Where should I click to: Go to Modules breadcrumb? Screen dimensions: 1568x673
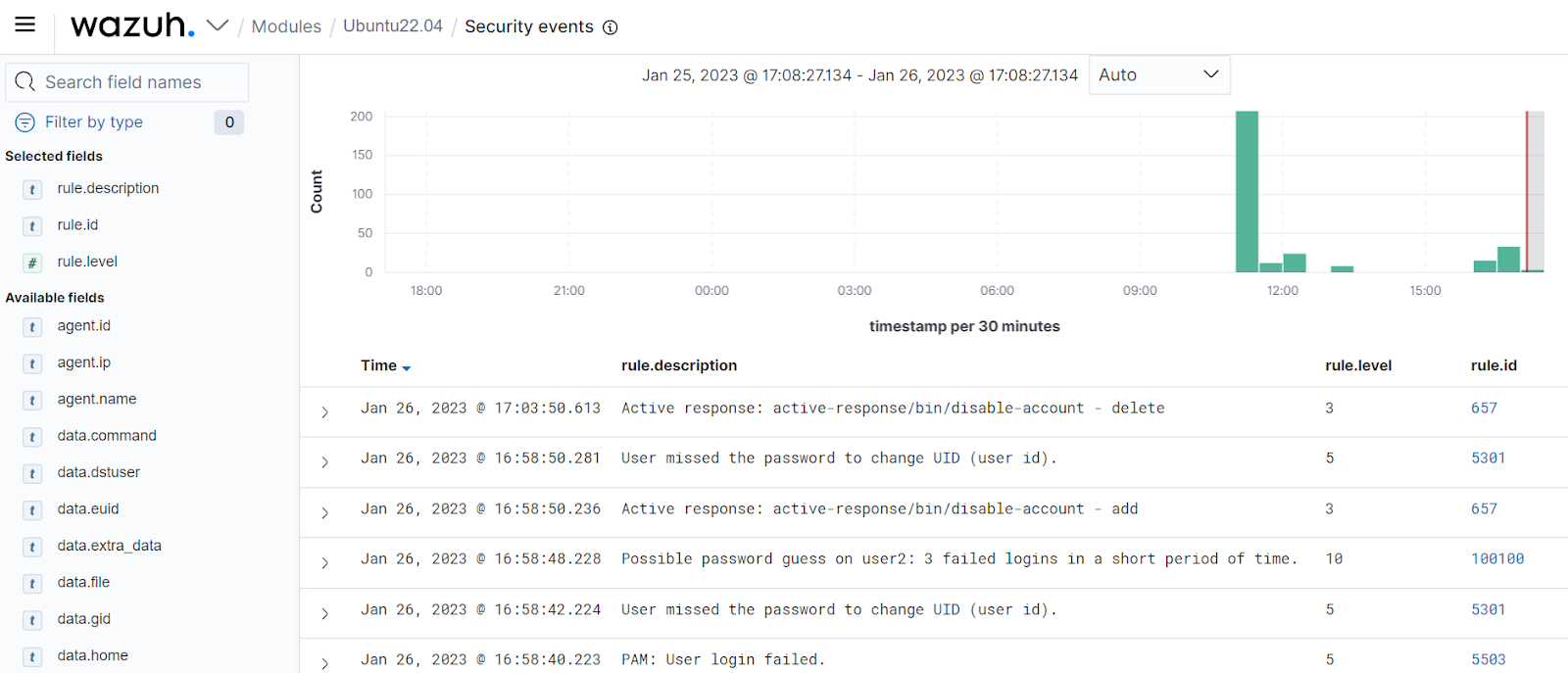286,26
